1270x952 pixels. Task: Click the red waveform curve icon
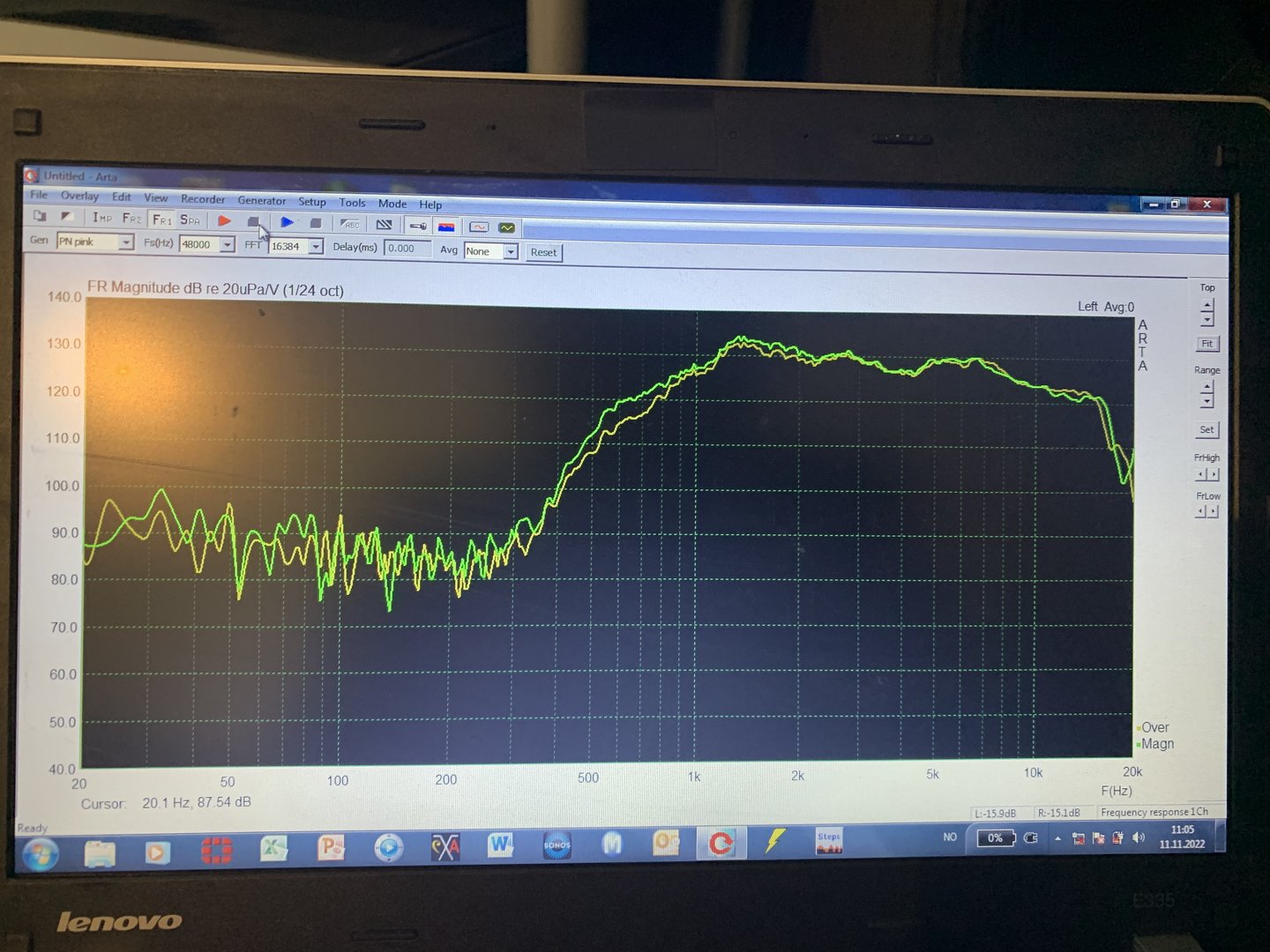pyautogui.click(x=479, y=227)
